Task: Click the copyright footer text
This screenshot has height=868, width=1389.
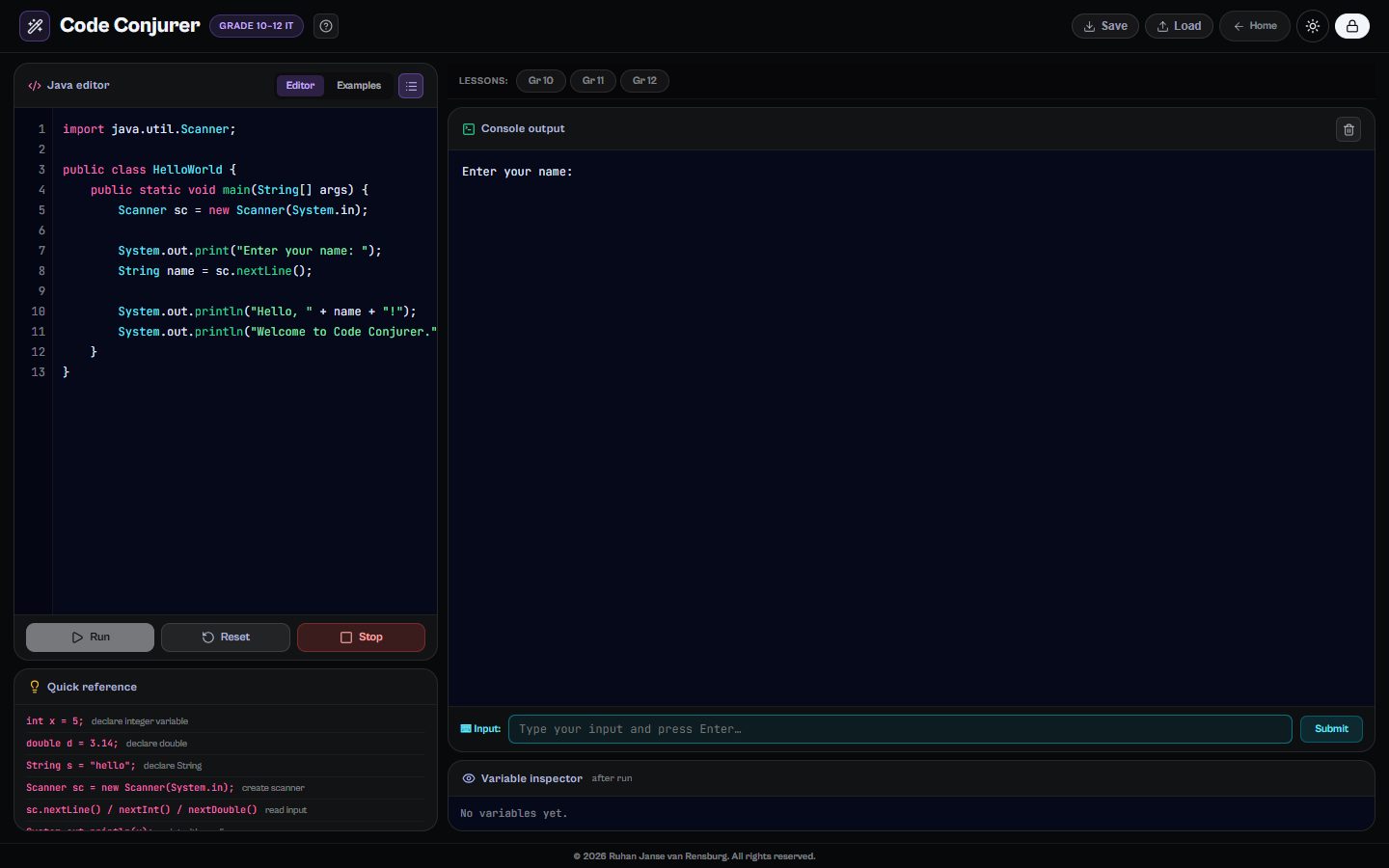Action: coord(694,856)
